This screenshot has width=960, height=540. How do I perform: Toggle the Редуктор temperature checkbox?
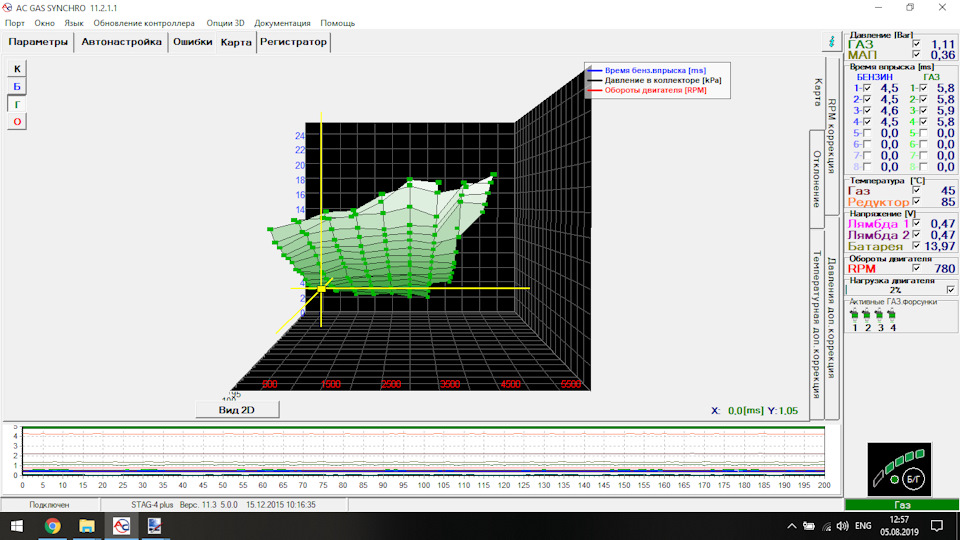pyautogui.click(x=917, y=201)
